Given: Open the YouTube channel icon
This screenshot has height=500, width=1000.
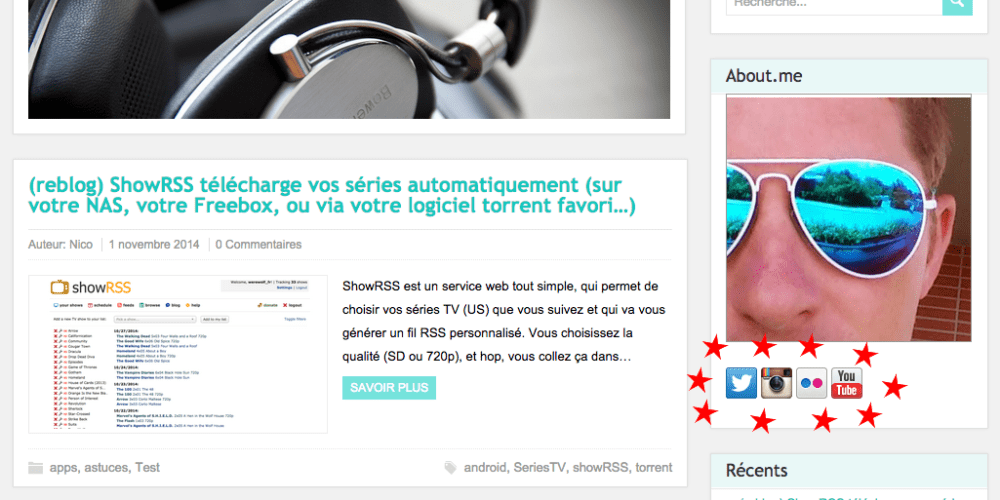Looking at the screenshot, I should (846, 383).
